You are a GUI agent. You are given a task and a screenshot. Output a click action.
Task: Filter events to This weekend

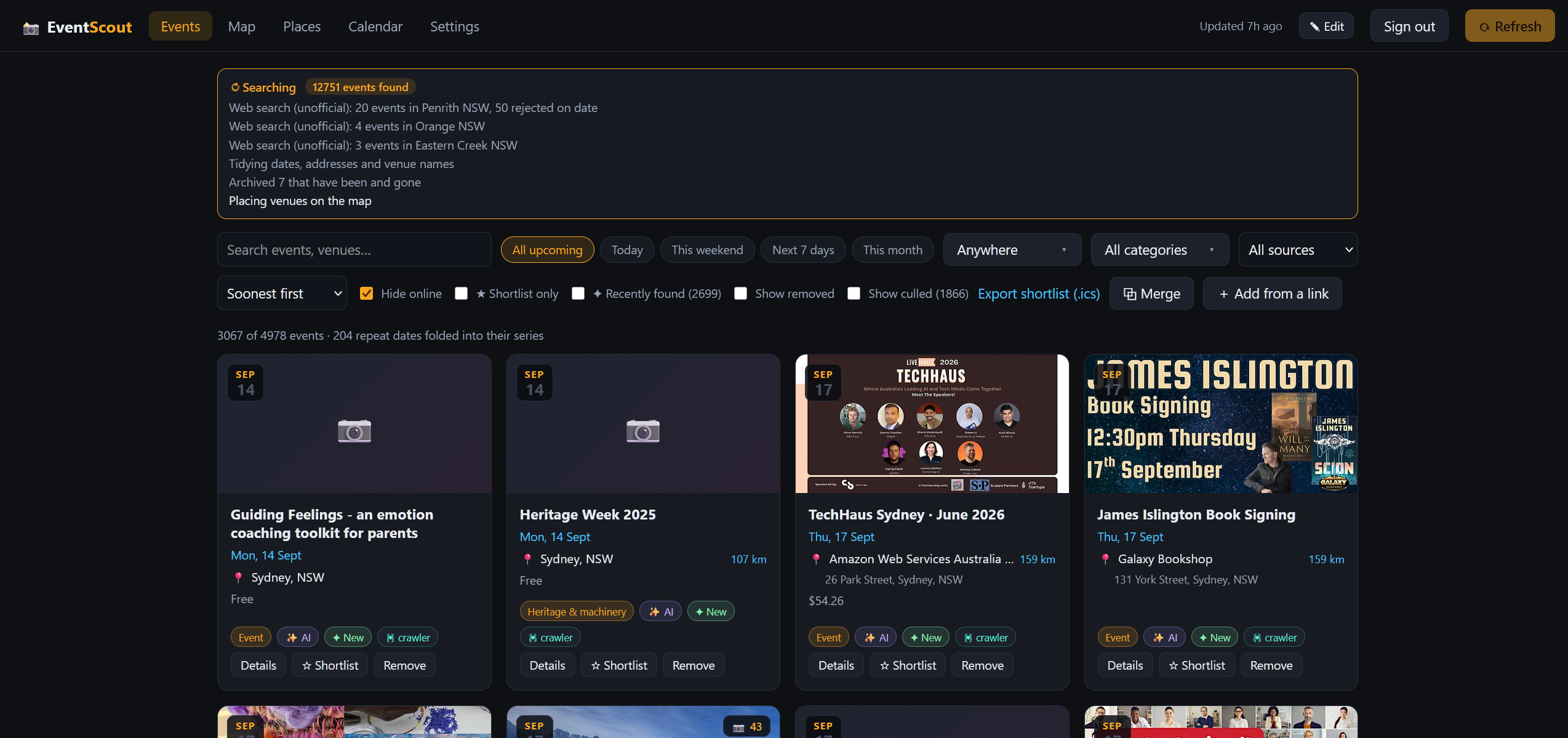707,250
